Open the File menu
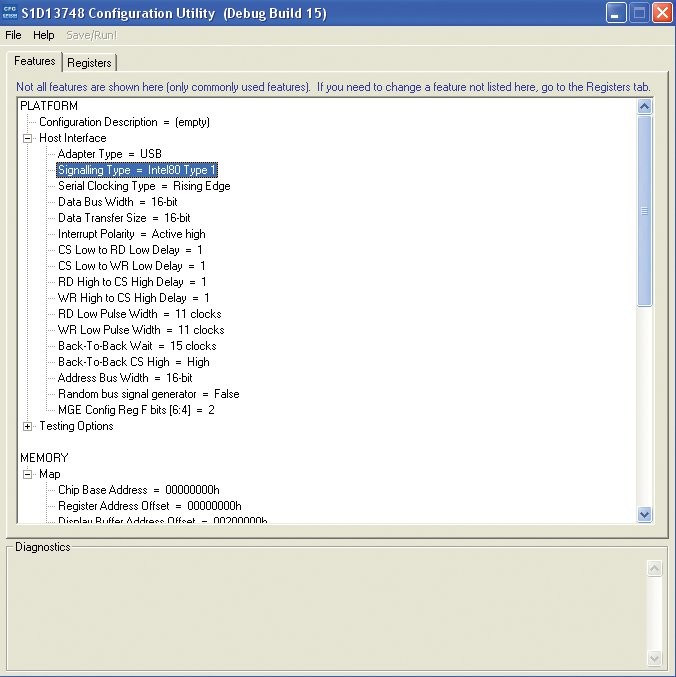676x677 pixels. pos(13,35)
